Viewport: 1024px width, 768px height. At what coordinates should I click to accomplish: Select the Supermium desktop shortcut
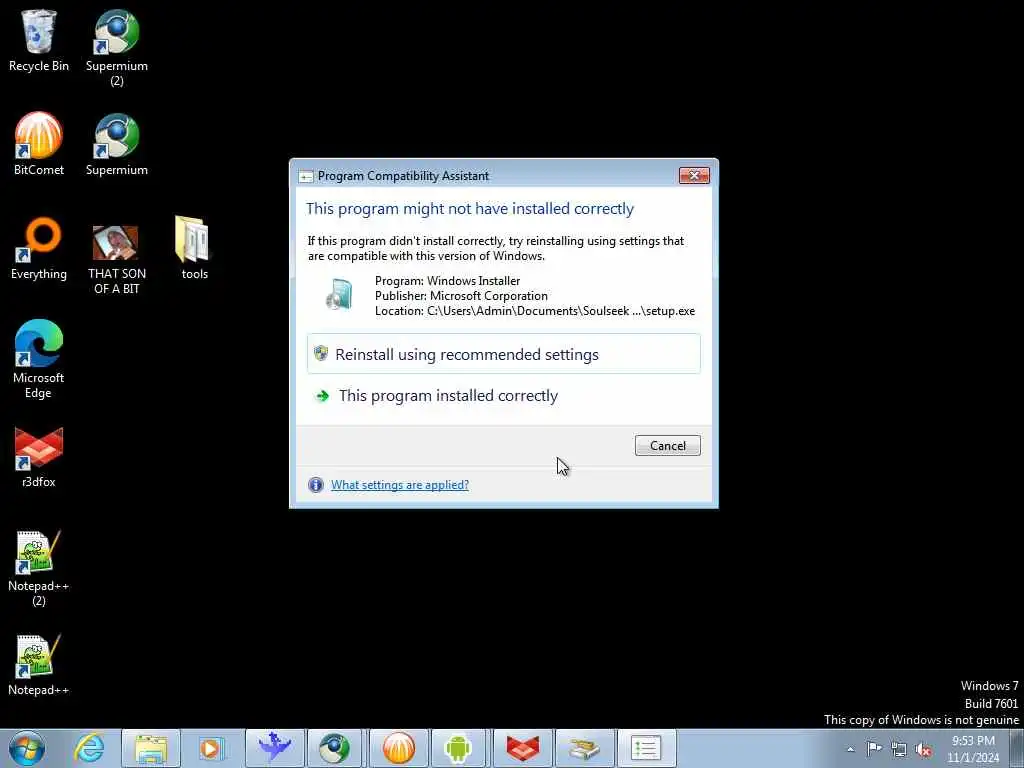pos(117,144)
